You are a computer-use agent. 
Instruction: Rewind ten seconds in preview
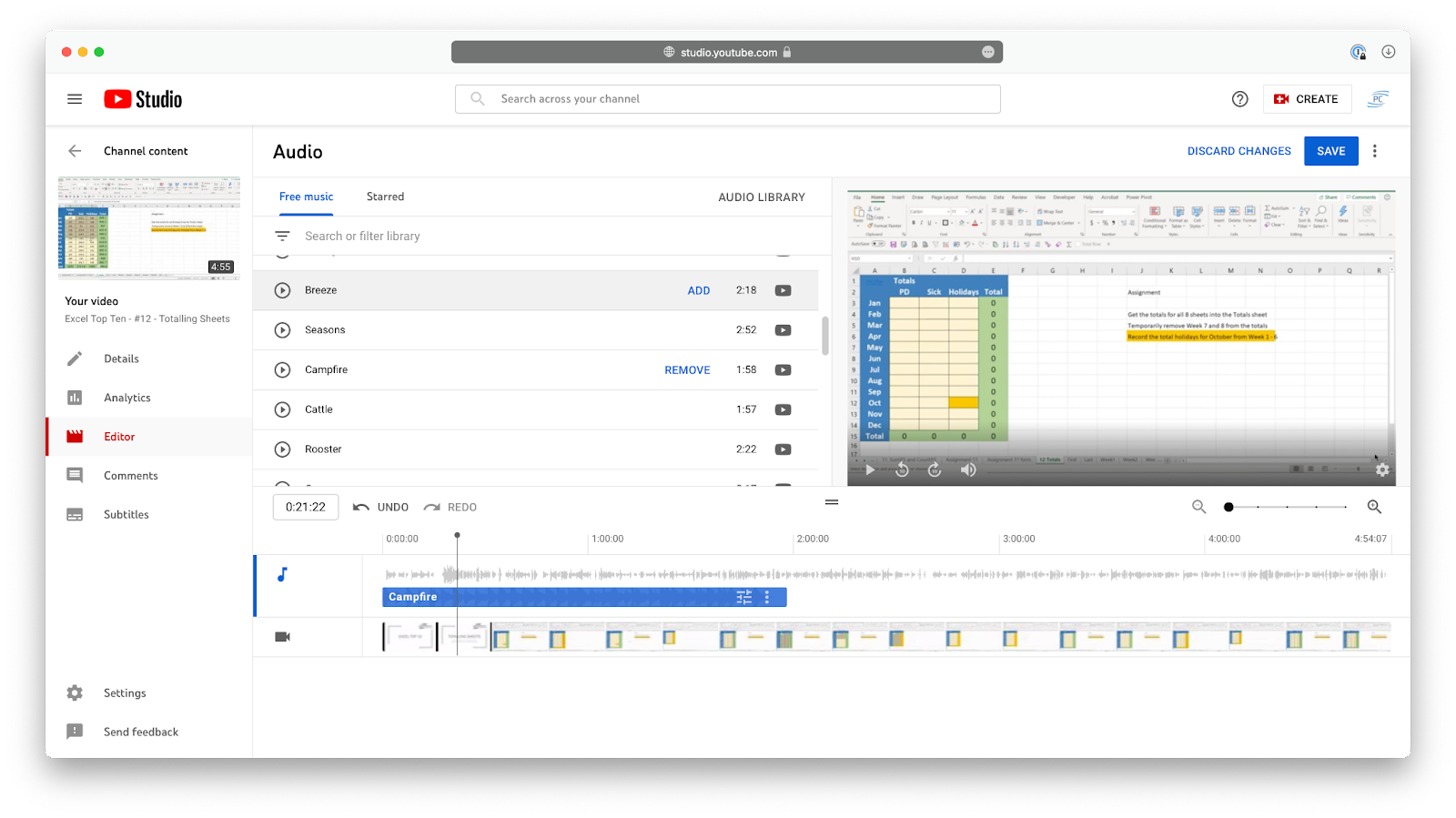(902, 470)
